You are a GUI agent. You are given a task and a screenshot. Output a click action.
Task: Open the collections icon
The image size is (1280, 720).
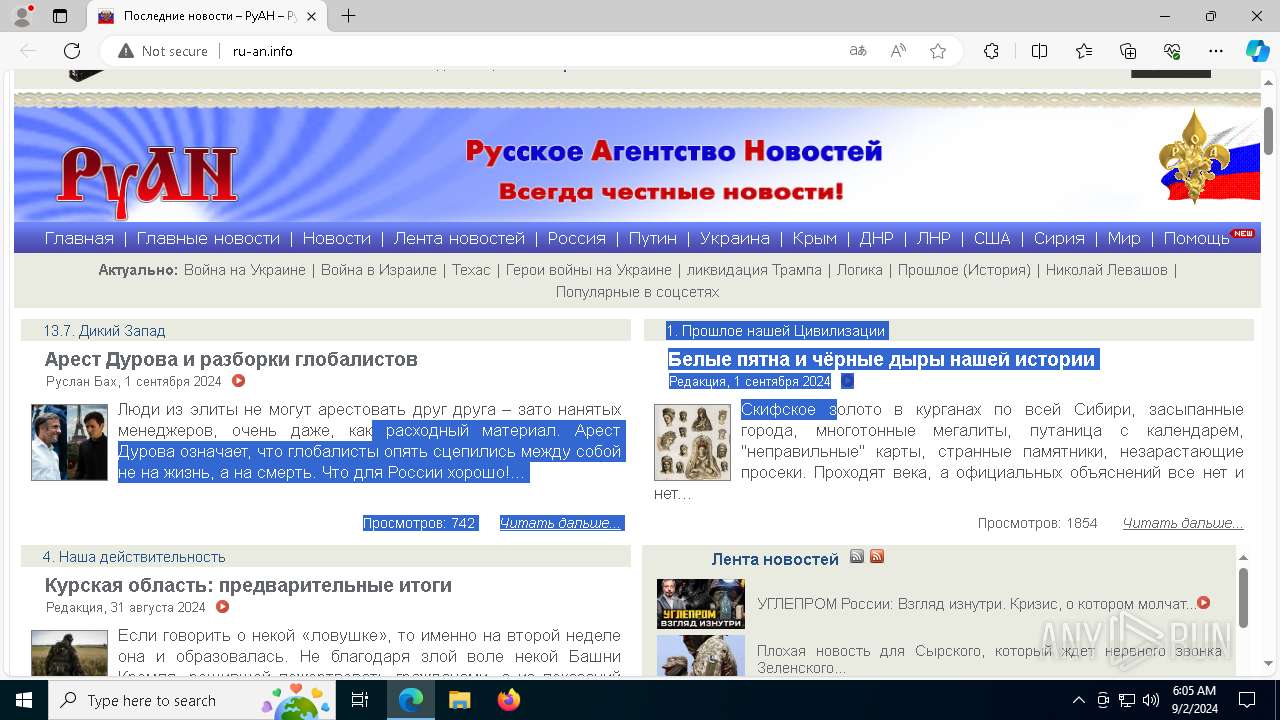pyautogui.click(x=1128, y=51)
